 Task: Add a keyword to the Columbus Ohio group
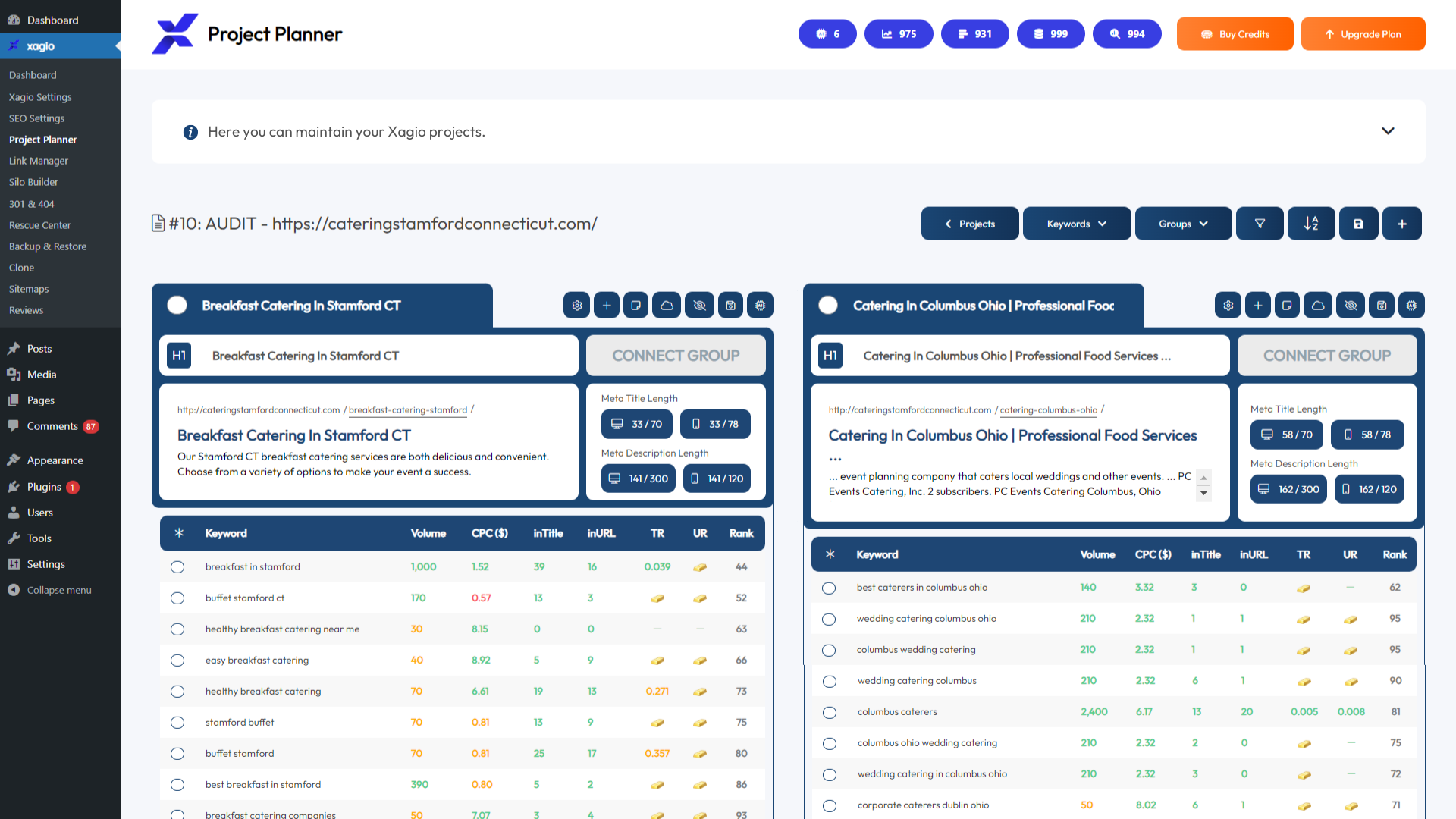point(1257,305)
